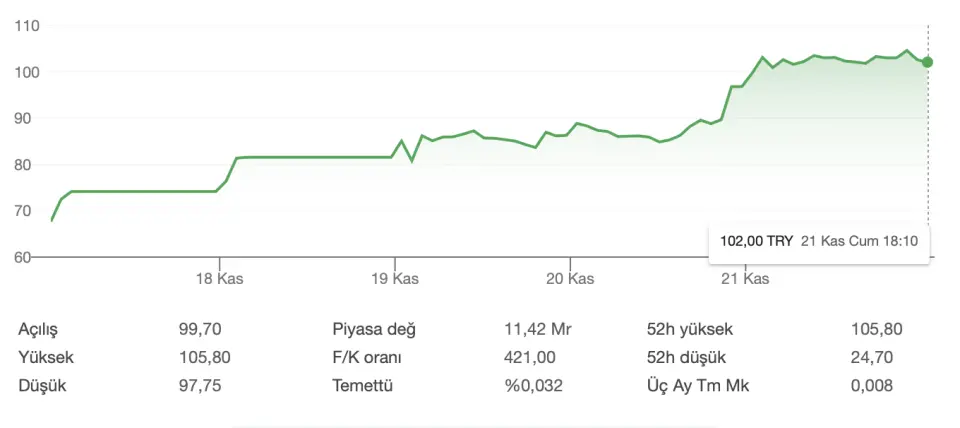Click the Piyasa değ label
960x428 pixels.
click(373, 328)
